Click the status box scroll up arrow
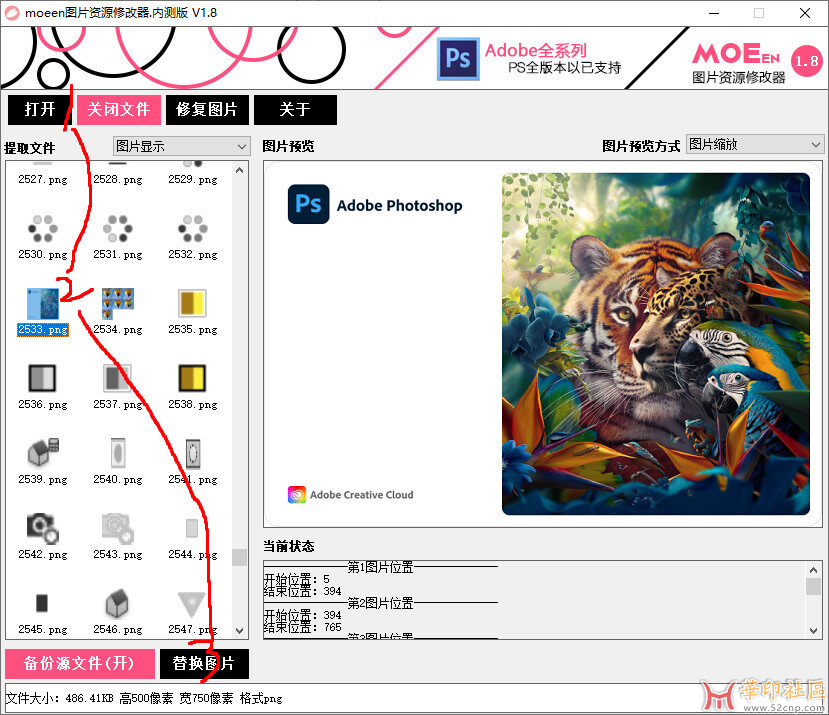The width and height of the screenshot is (829, 715). click(x=814, y=570)
